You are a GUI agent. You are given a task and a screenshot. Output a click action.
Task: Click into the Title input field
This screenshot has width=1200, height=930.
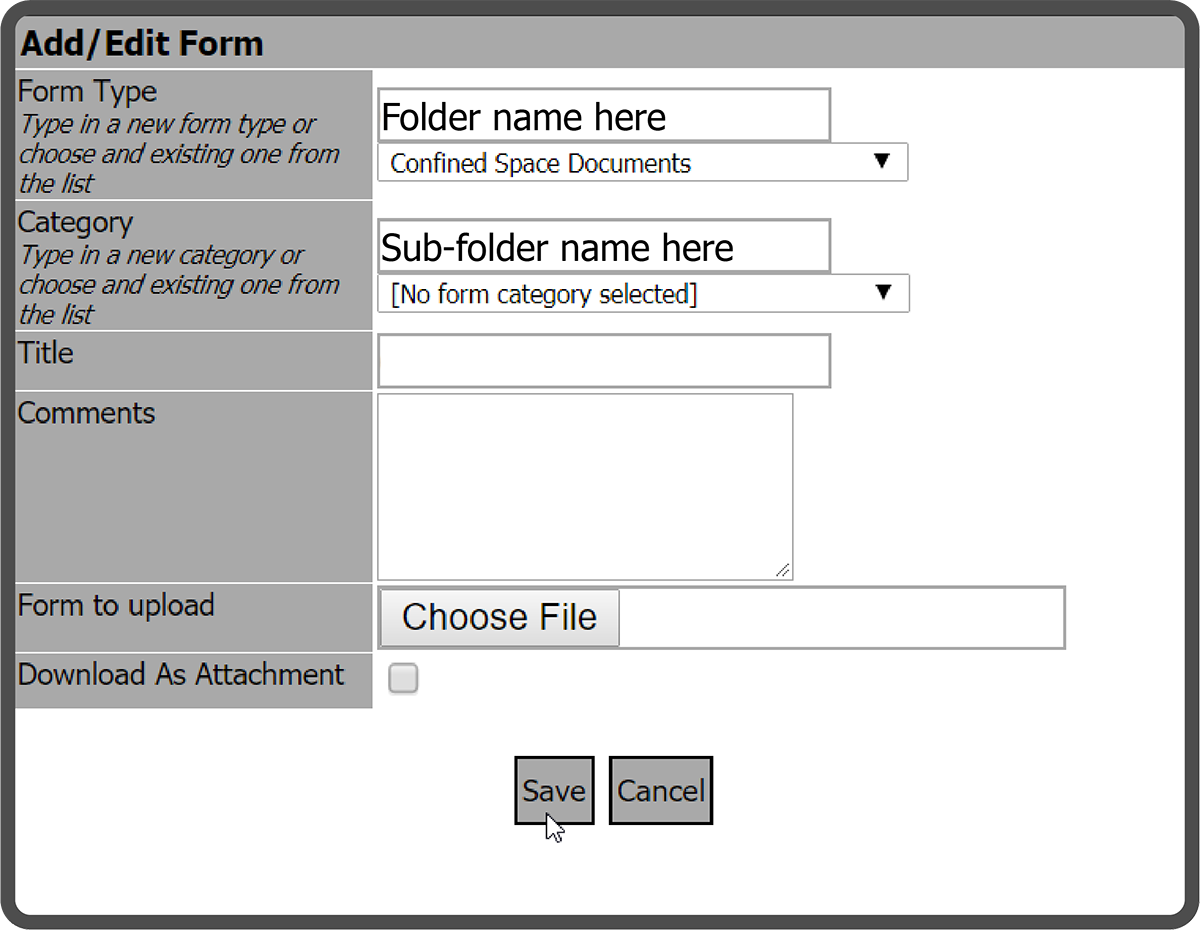click(603, 361)
